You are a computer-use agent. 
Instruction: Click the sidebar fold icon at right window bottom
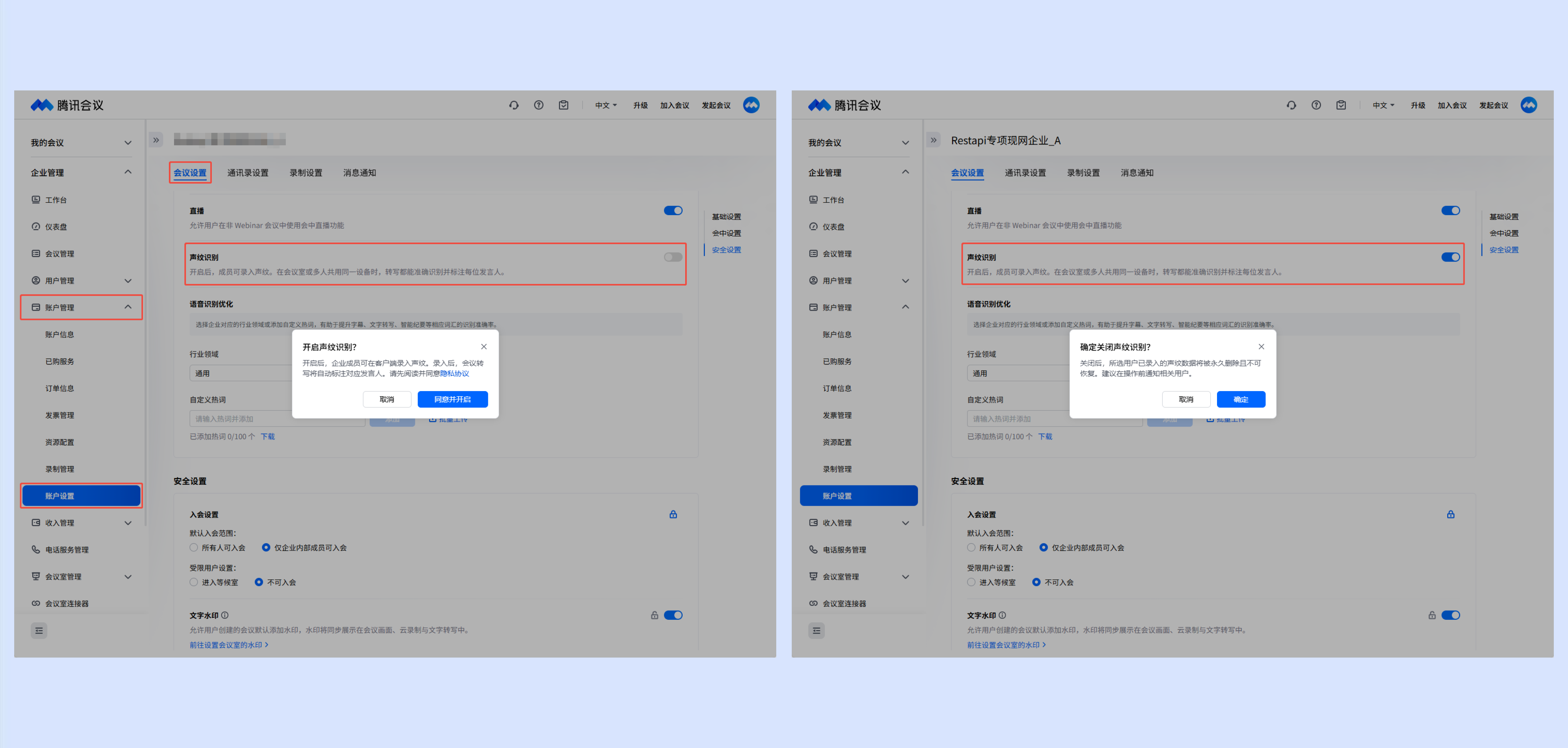pos(816,630)
